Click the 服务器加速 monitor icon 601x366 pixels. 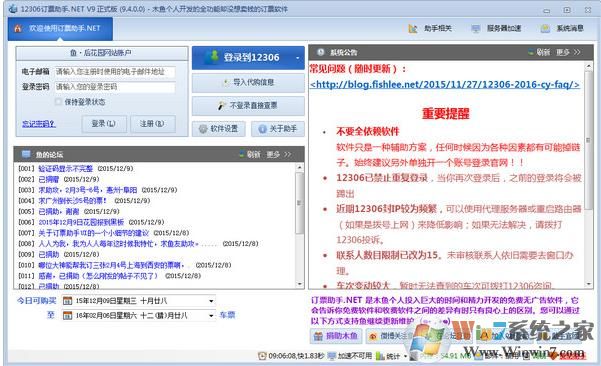pos(476,28)
